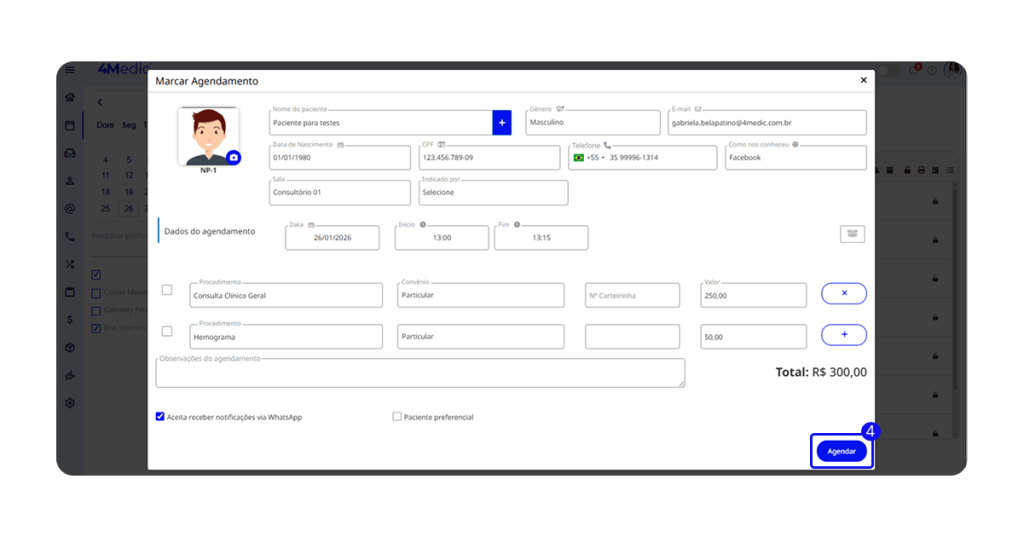Image resolution: width=1024 pixels, height=537 pixels.
Task: Expand the Sala dropdown showing Consultório 01
Action: point(339,193)
